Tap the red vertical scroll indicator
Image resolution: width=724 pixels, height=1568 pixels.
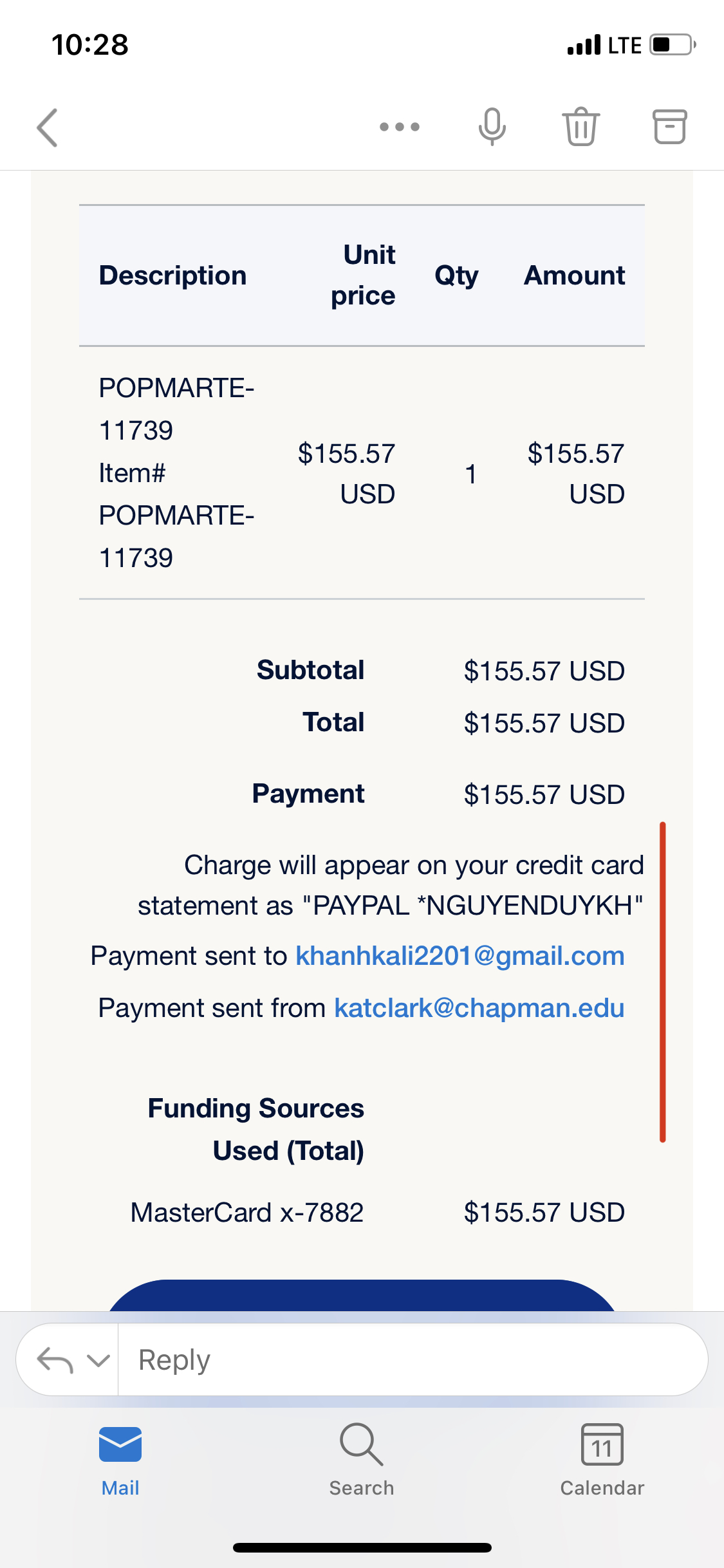(x=662, y=982)
